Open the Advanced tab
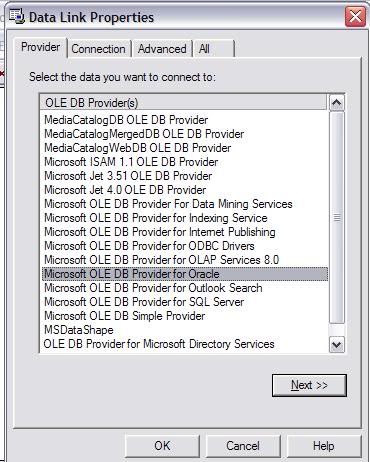The width and height of the screenshot is (370, 462). (162, 49)
